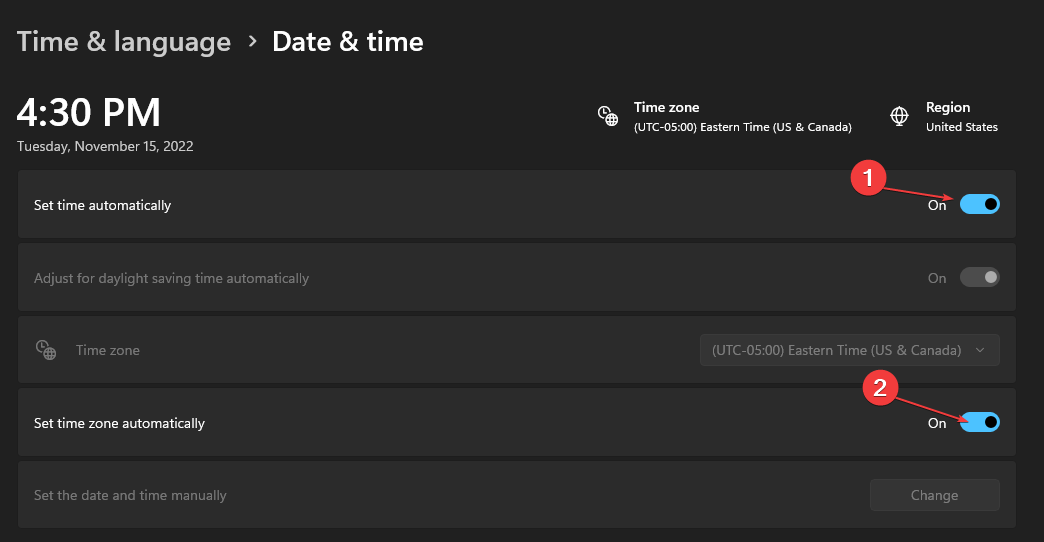Viewport: 1044px width, 542px height.
Task: Select the Set time automatically row label
Action: 103,205
